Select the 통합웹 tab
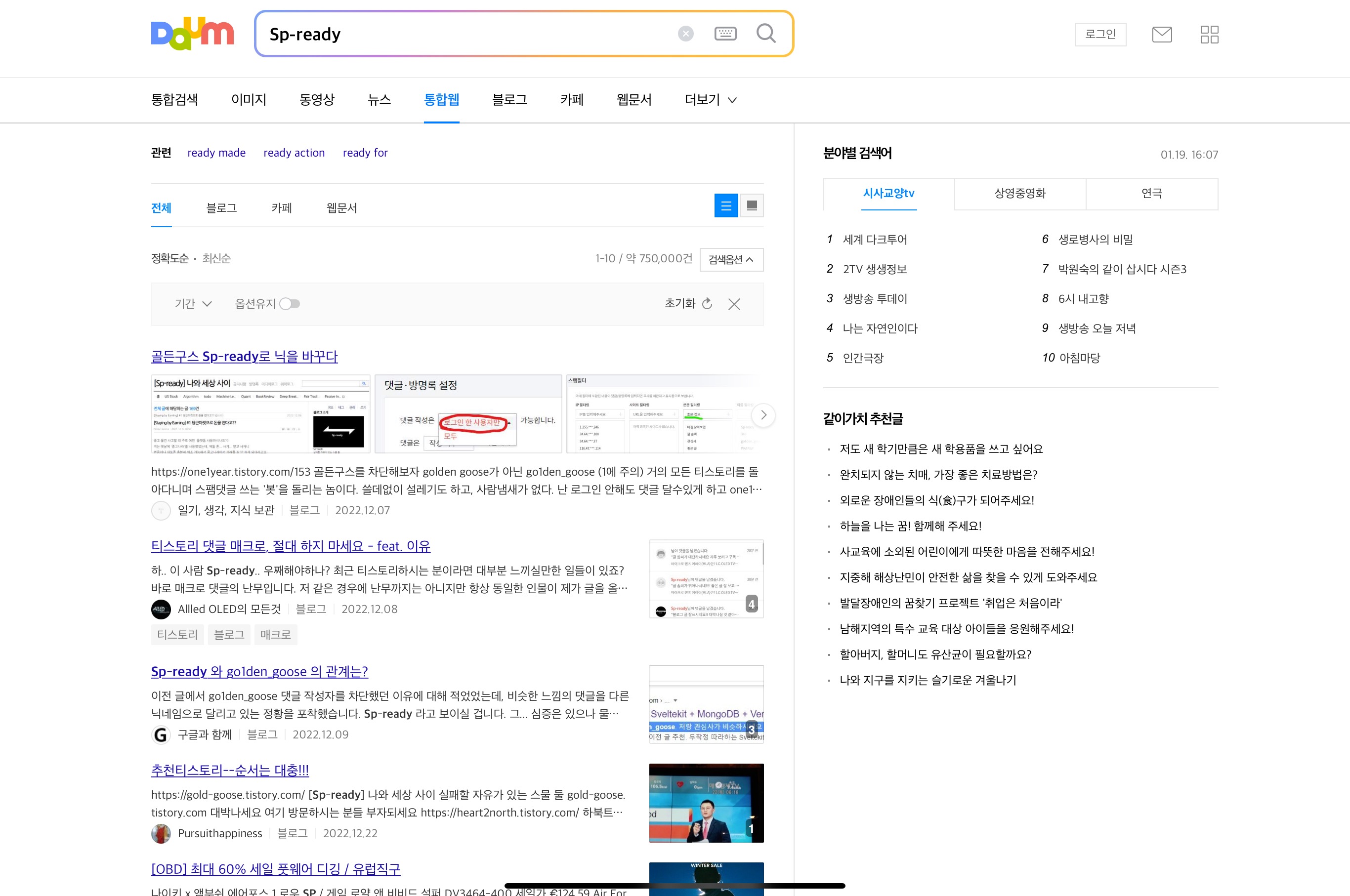 coord(441,99)
